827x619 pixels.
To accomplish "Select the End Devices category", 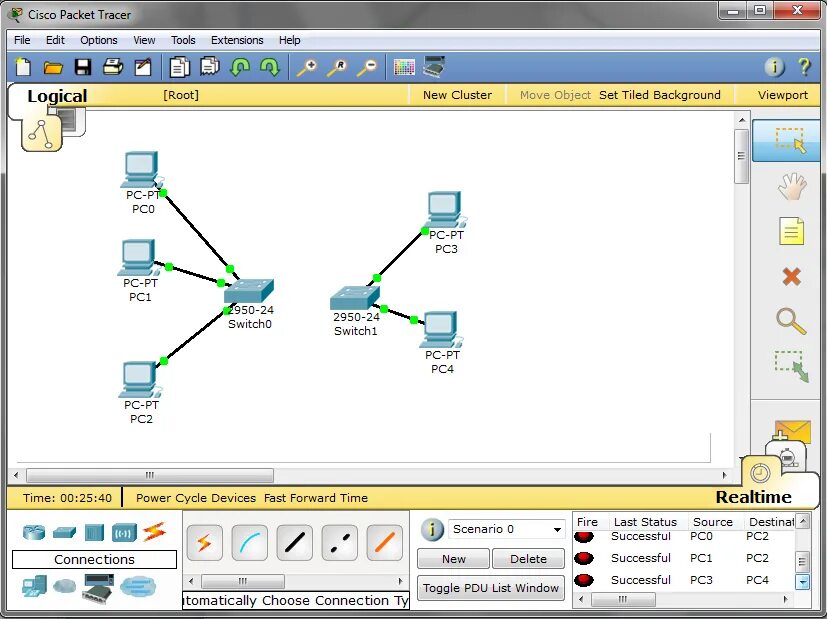I will [x=35, y=586].
